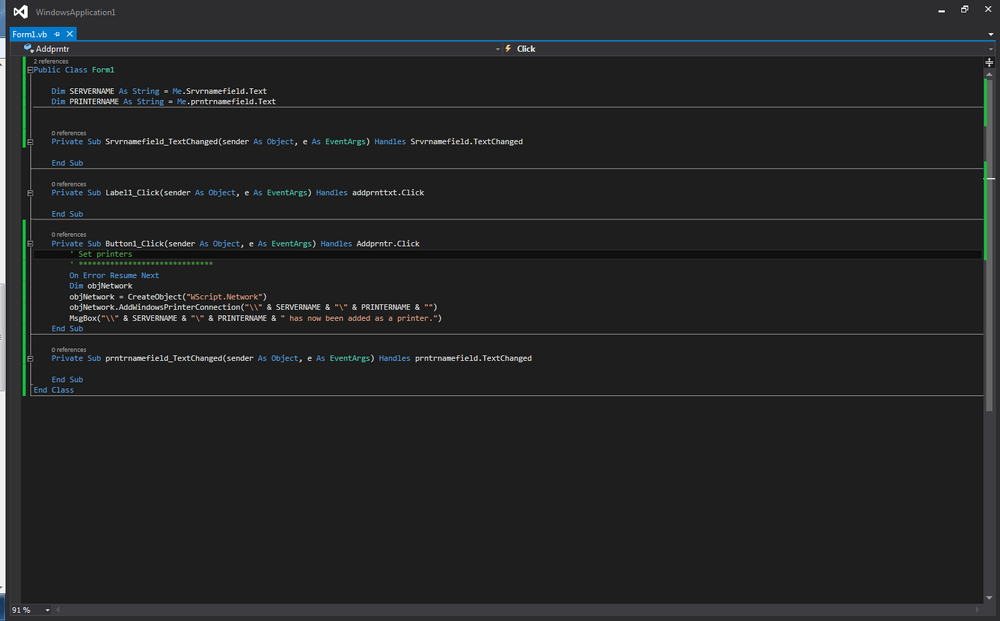Click the "On Error Resume Next" line
Viewport: 1000px width, 621px height.
point(114,275)
